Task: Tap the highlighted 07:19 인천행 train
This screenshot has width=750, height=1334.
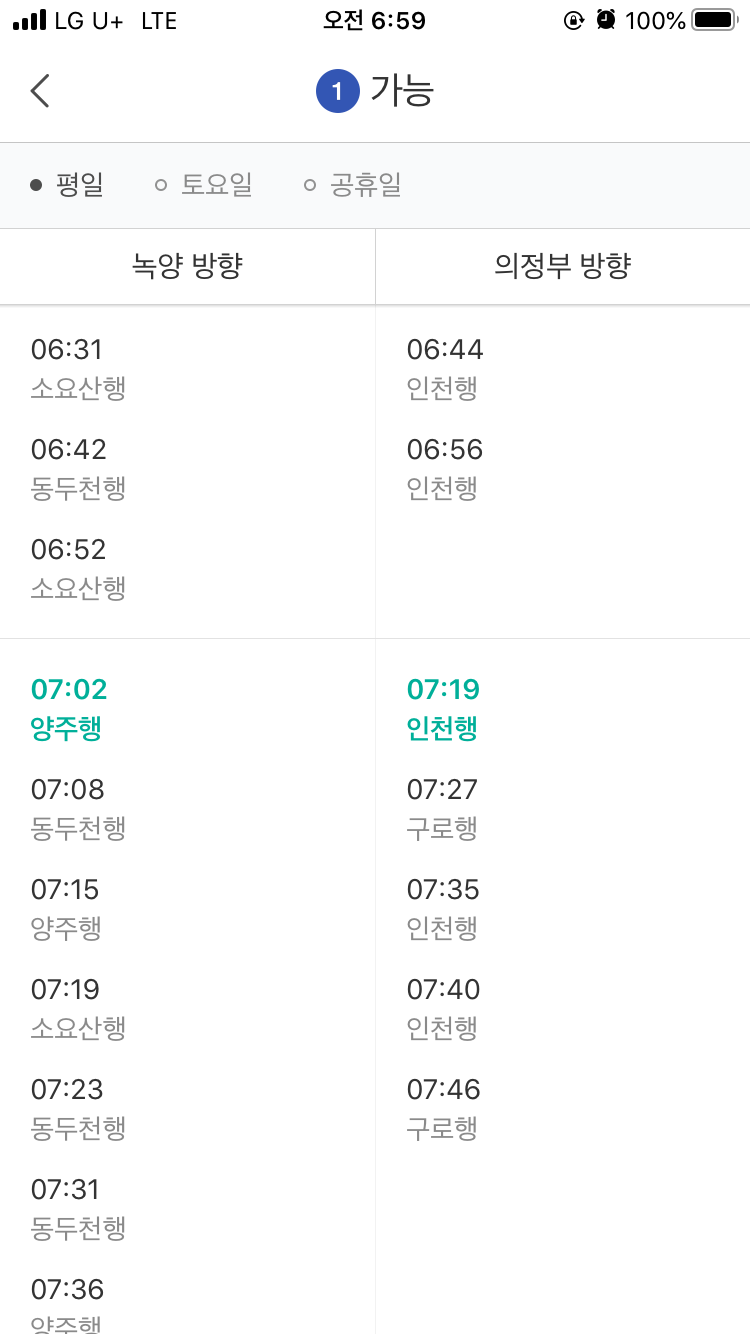Action: [x=443, y=708]
